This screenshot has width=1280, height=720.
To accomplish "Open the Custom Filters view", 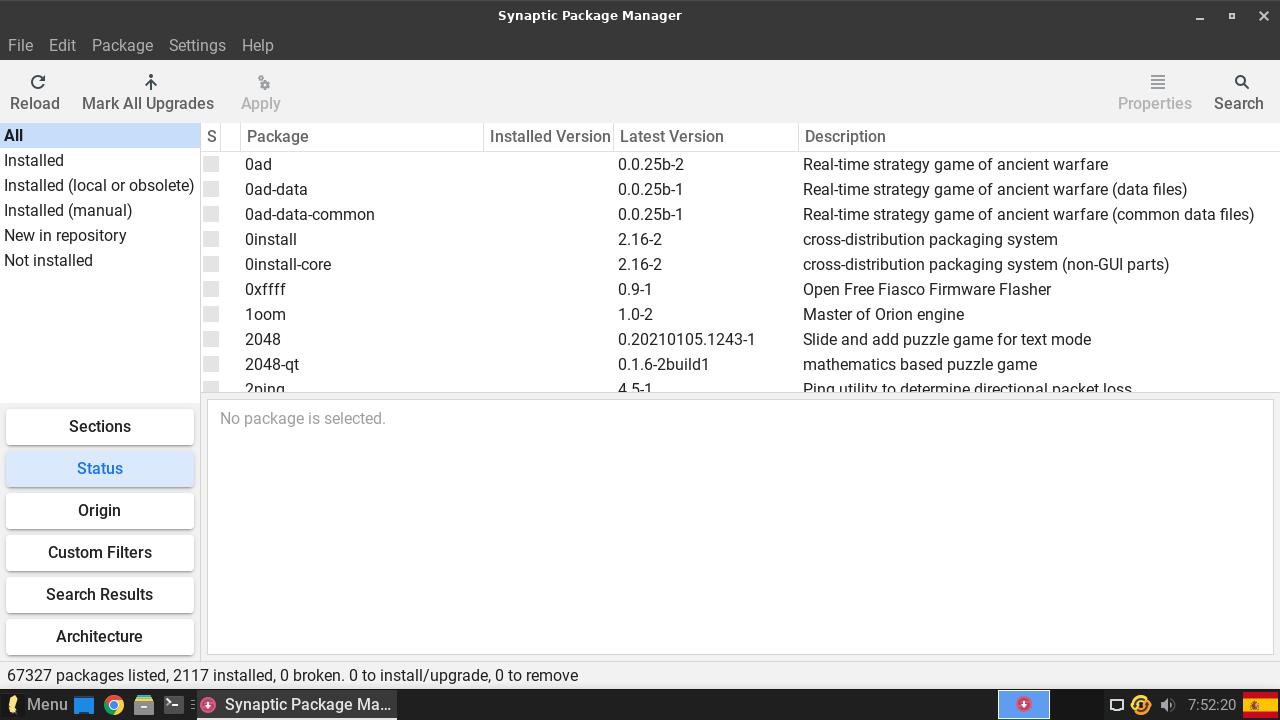I will 100,552.
